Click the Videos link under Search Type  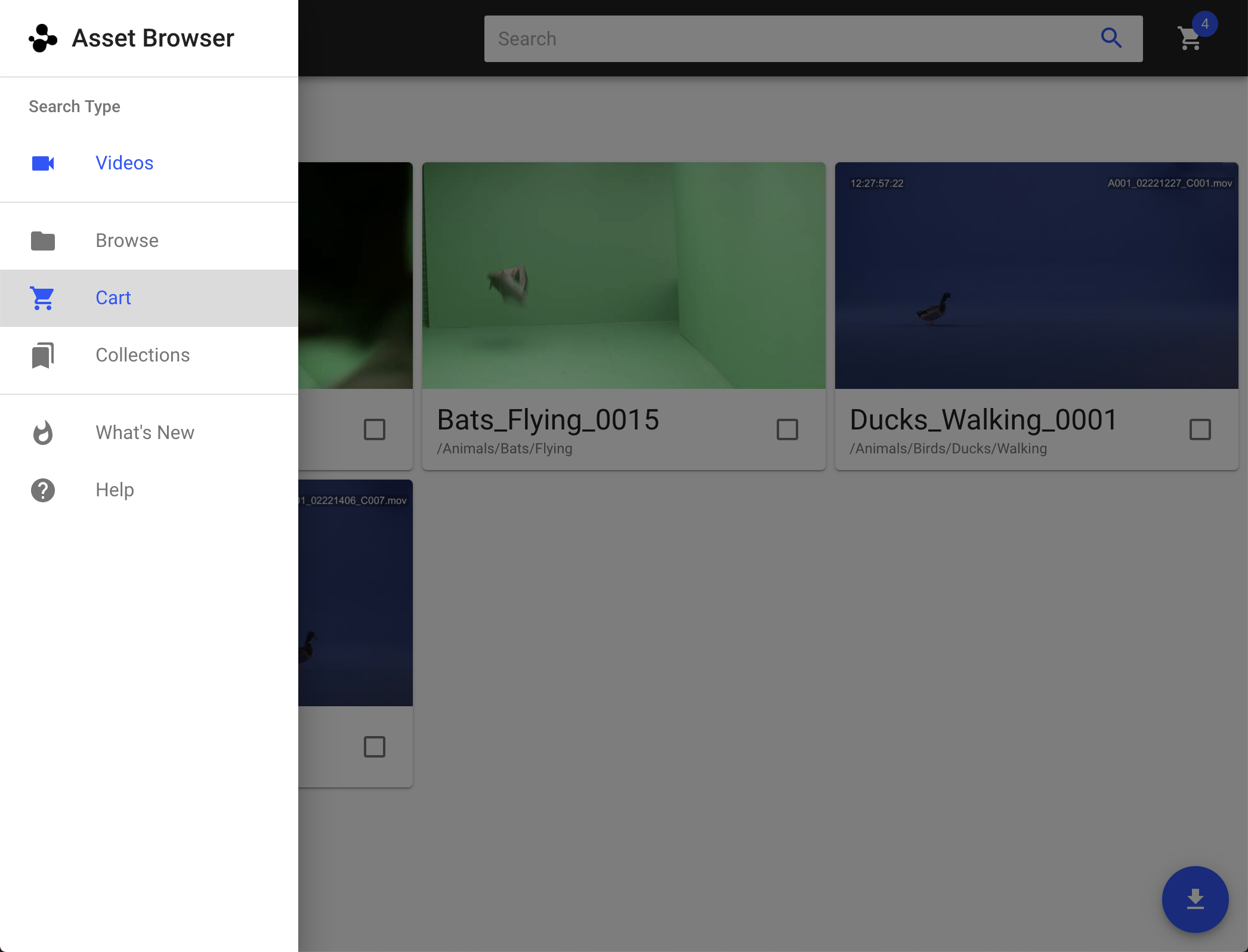click(124, 163)
